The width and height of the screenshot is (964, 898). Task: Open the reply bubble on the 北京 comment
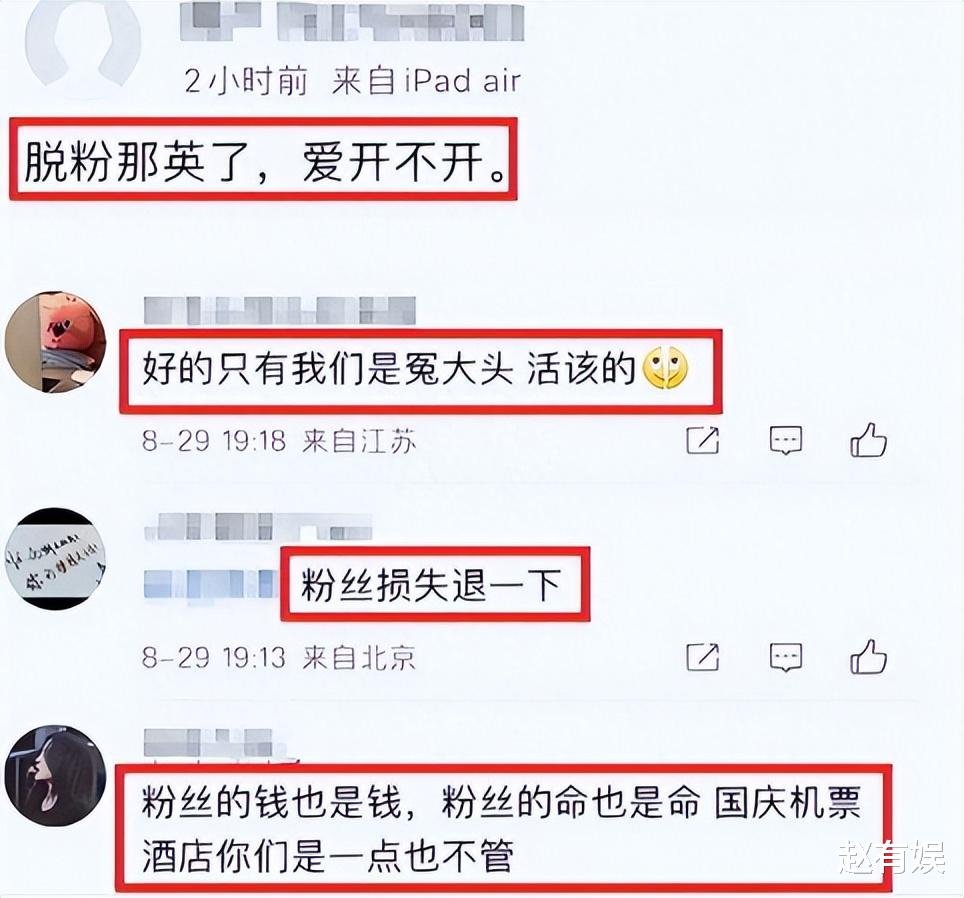point(786,658)
